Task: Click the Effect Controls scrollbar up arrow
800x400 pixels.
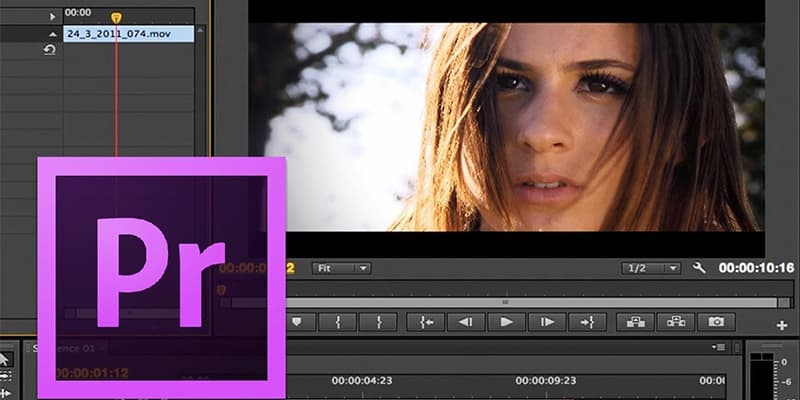Action: 200,30
